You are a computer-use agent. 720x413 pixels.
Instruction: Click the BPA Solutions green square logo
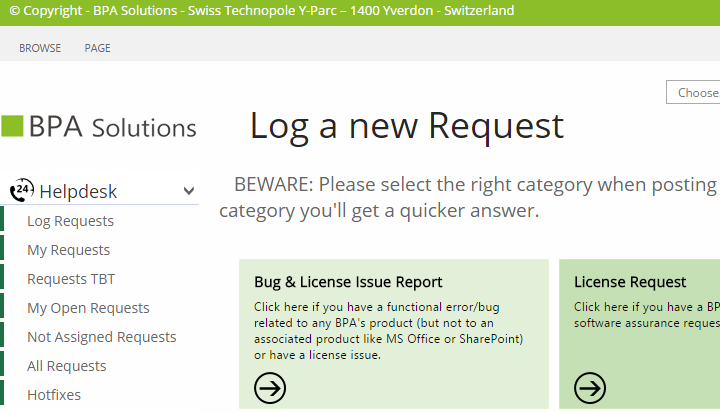[12, 126]
